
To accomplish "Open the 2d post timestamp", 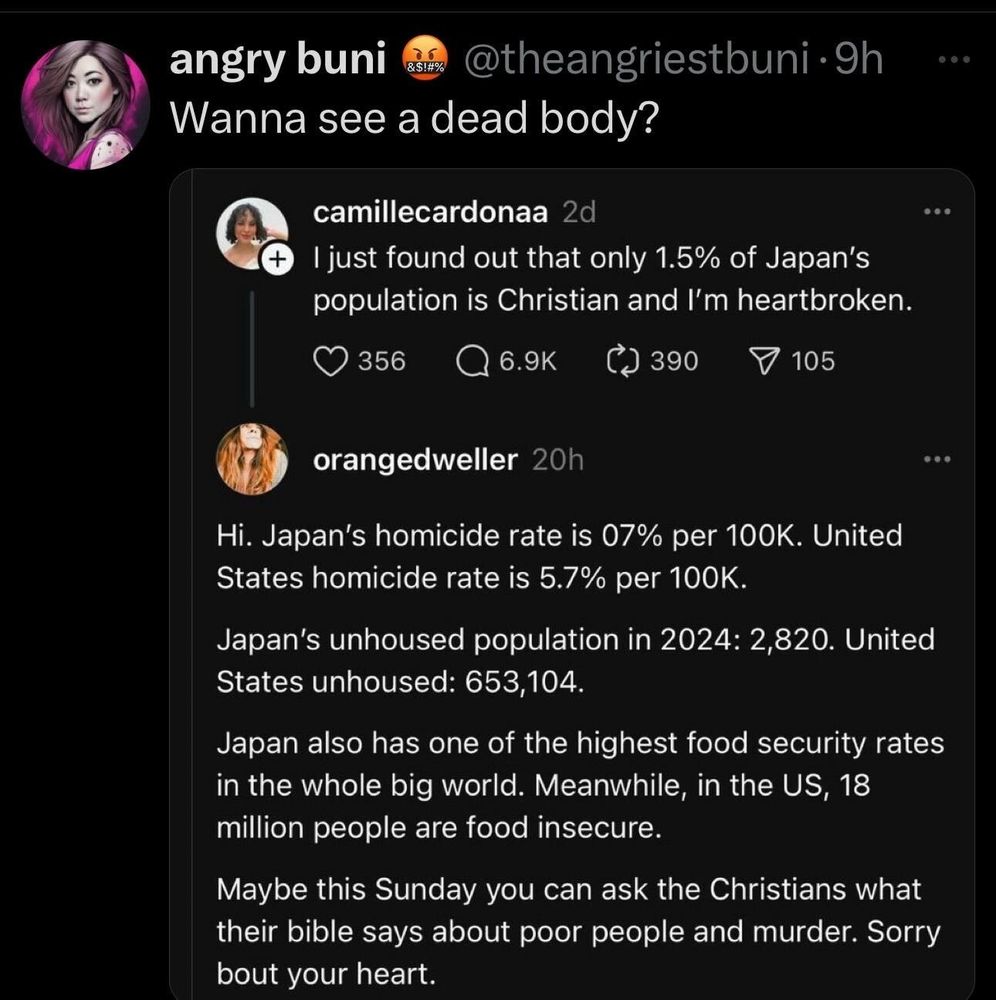I will 579,212.
